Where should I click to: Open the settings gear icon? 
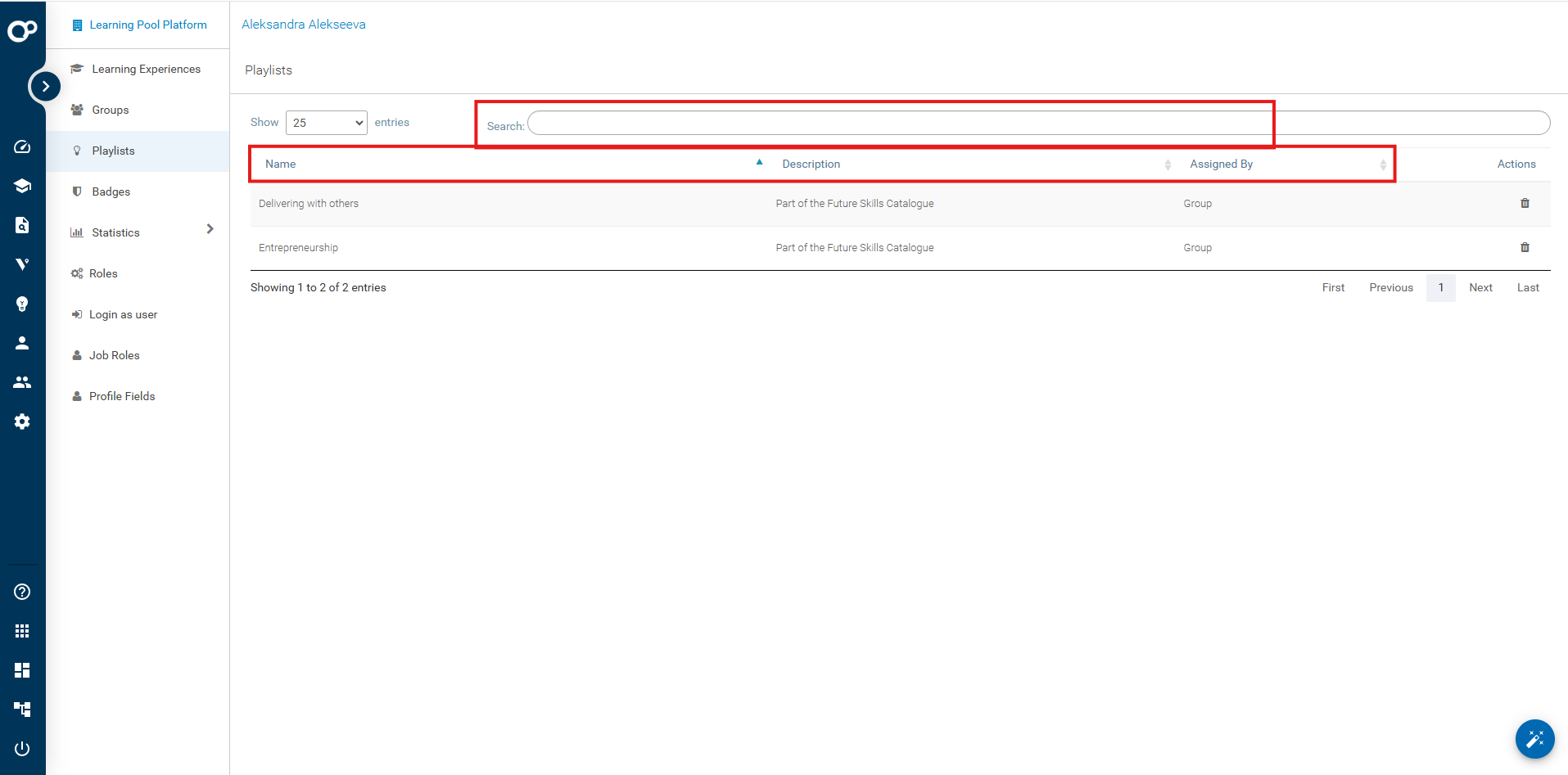pos(22,421)
